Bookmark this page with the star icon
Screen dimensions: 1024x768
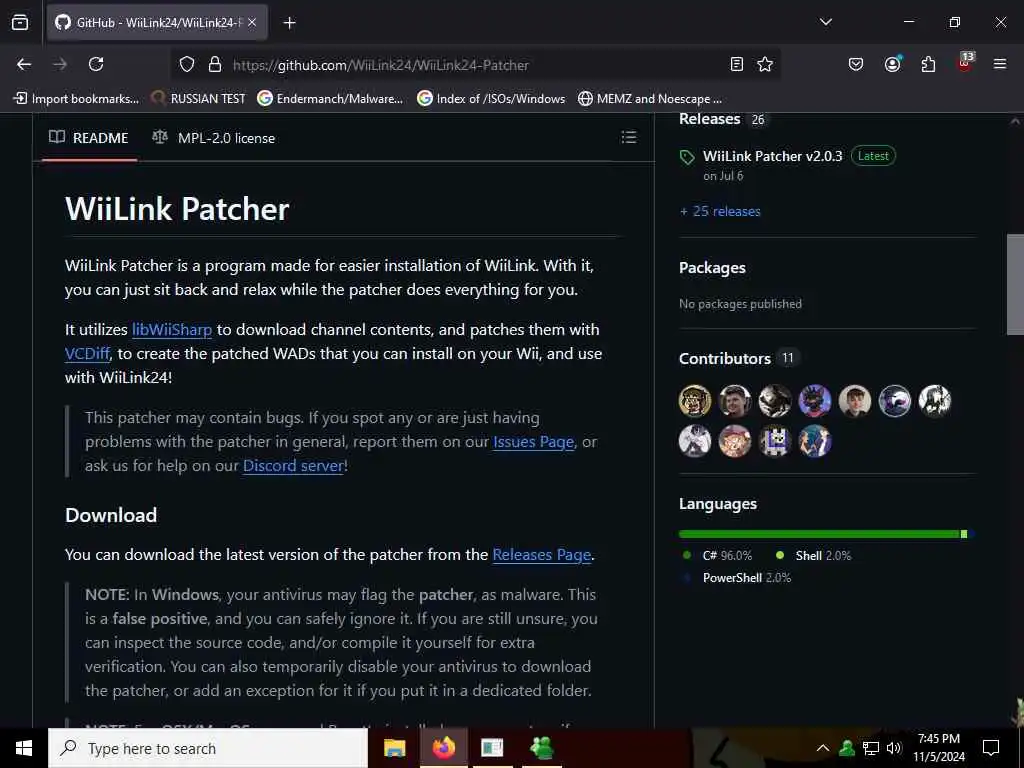765,64
